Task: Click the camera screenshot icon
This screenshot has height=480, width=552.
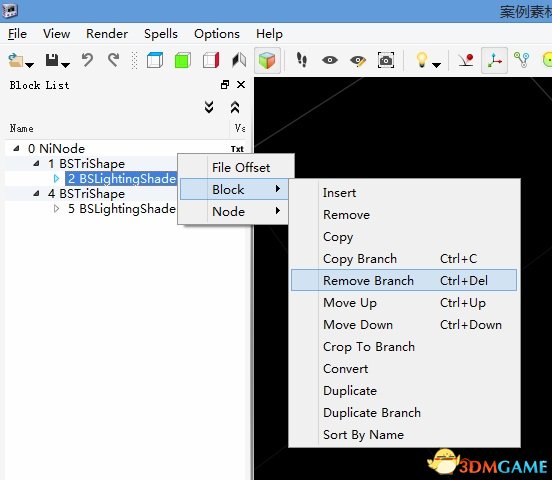Action: click(x=385, y=60)
